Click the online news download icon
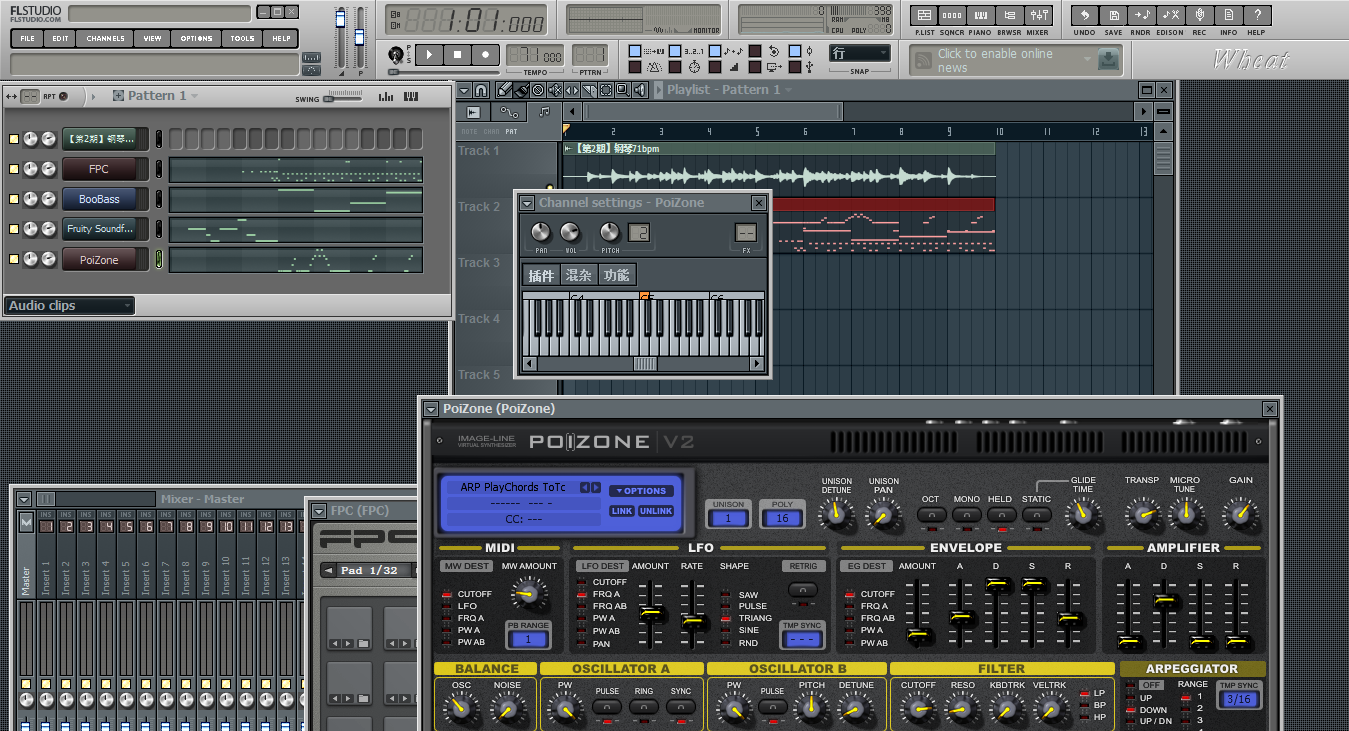Image resolution: width=1349 pixels, height=731 pixels. coord(1108,60)
